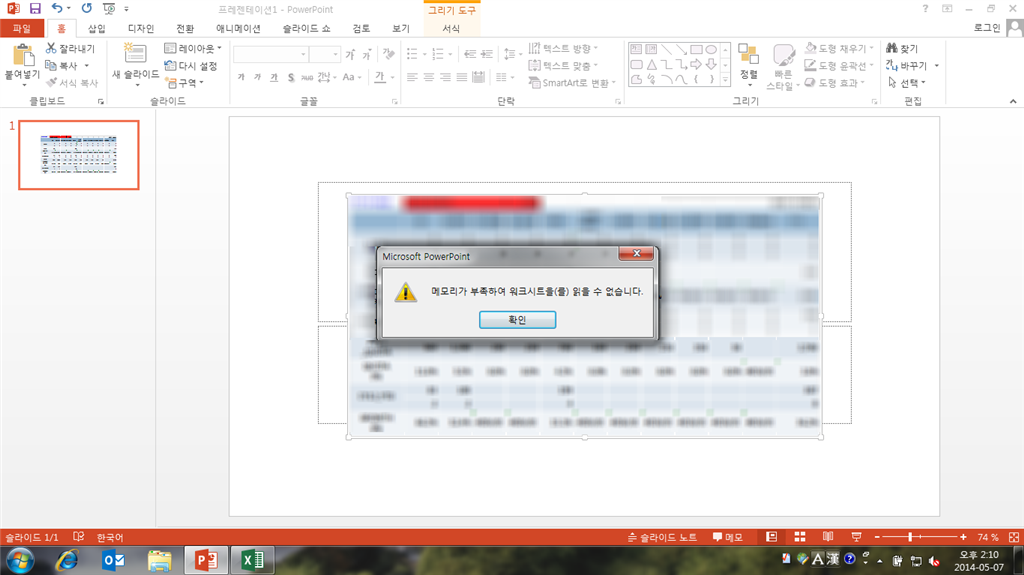The height and width of the screenshot is (575, 1024).
Task: Align text left
Action: coord(412,77)
